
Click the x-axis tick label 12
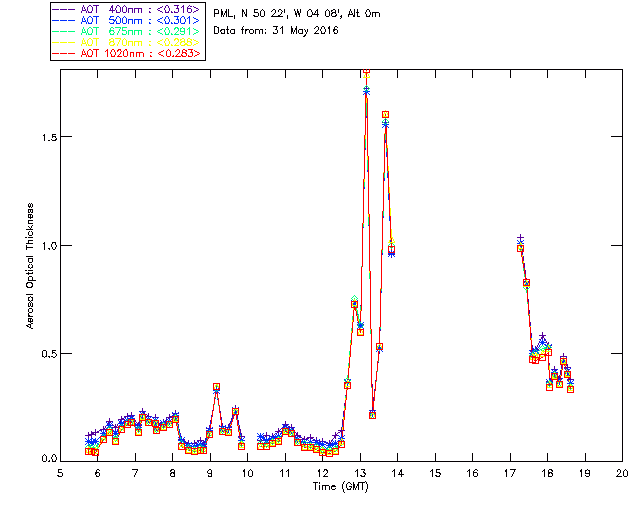(x=322, y=473)
